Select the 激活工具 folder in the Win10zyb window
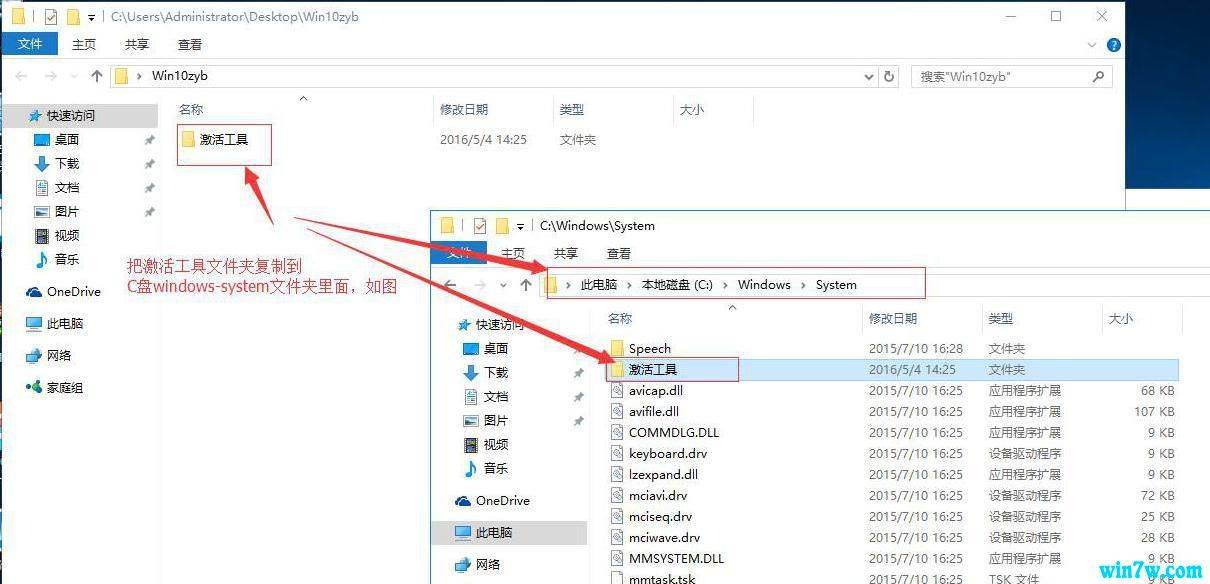 (223, 140)
